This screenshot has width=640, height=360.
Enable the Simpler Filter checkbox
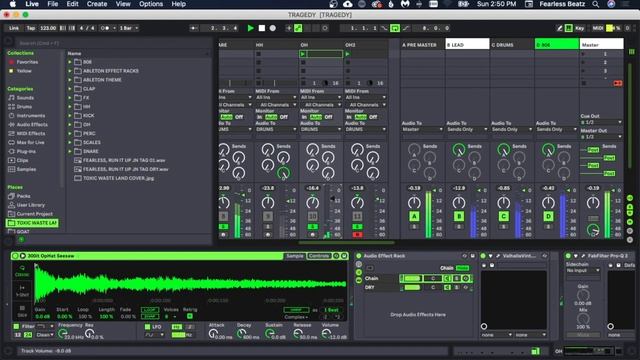point(16,327)
